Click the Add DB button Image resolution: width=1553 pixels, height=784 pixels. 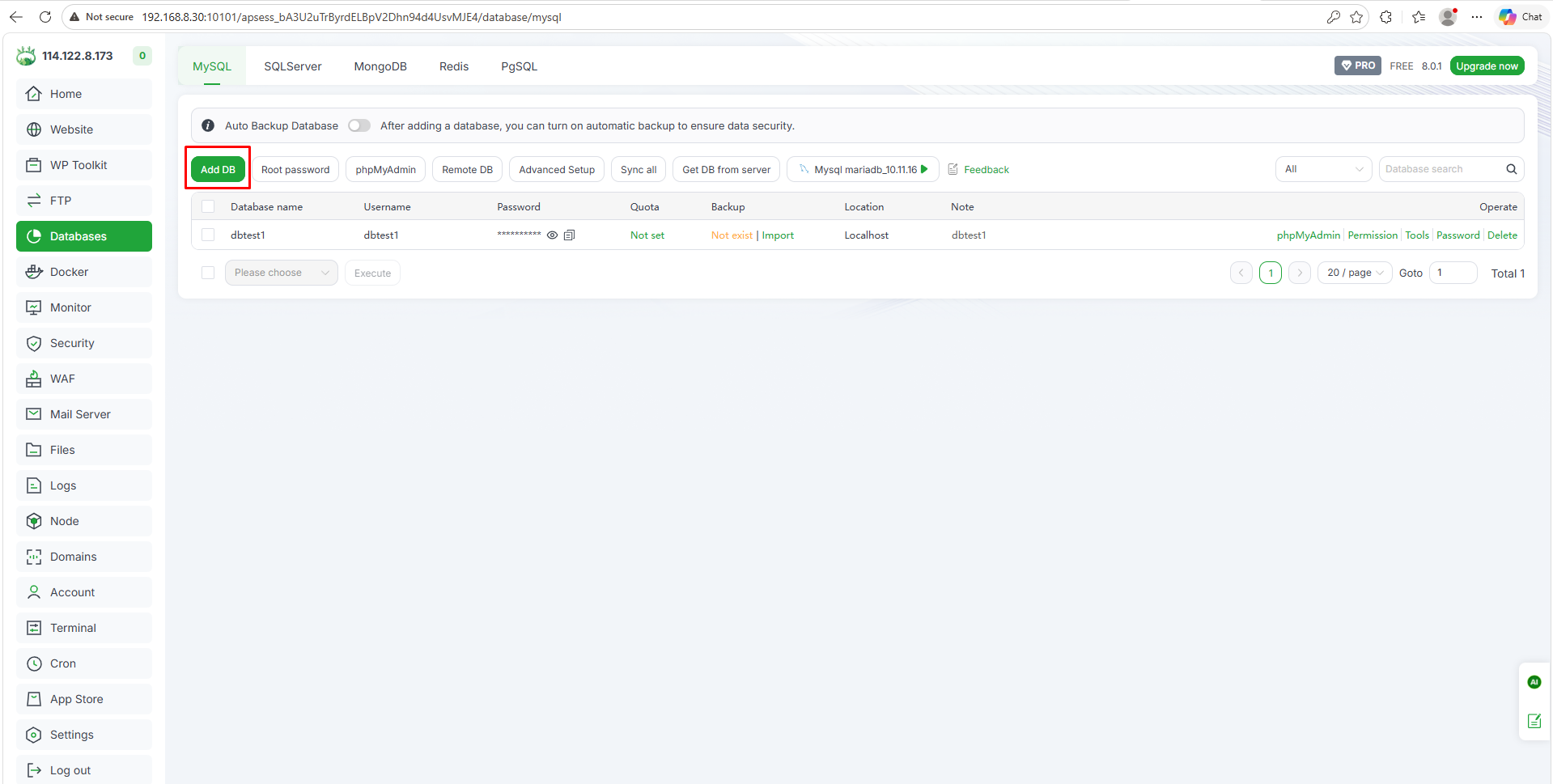pos(218,169)
